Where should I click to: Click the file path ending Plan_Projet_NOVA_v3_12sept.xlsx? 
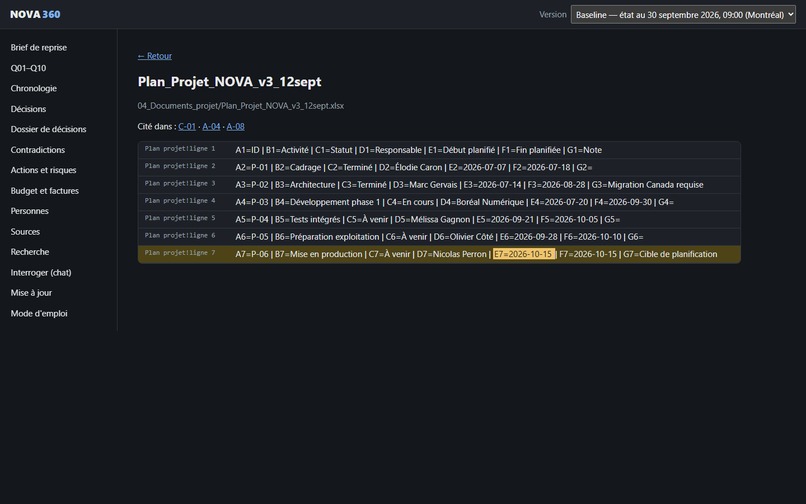click(x=241, y=106)
